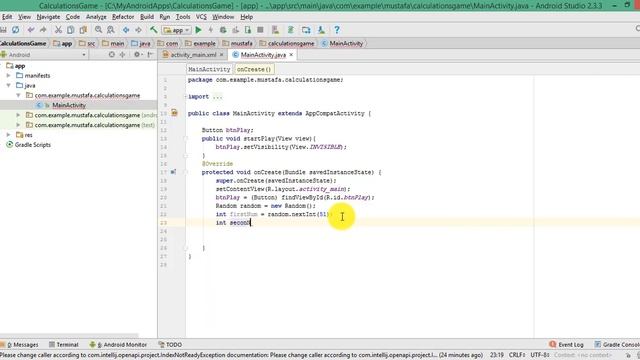Open the Android Monitor tool window
The width and height of the screenshot is (640, 360).
pyautogui.click(x=118, y=344)
